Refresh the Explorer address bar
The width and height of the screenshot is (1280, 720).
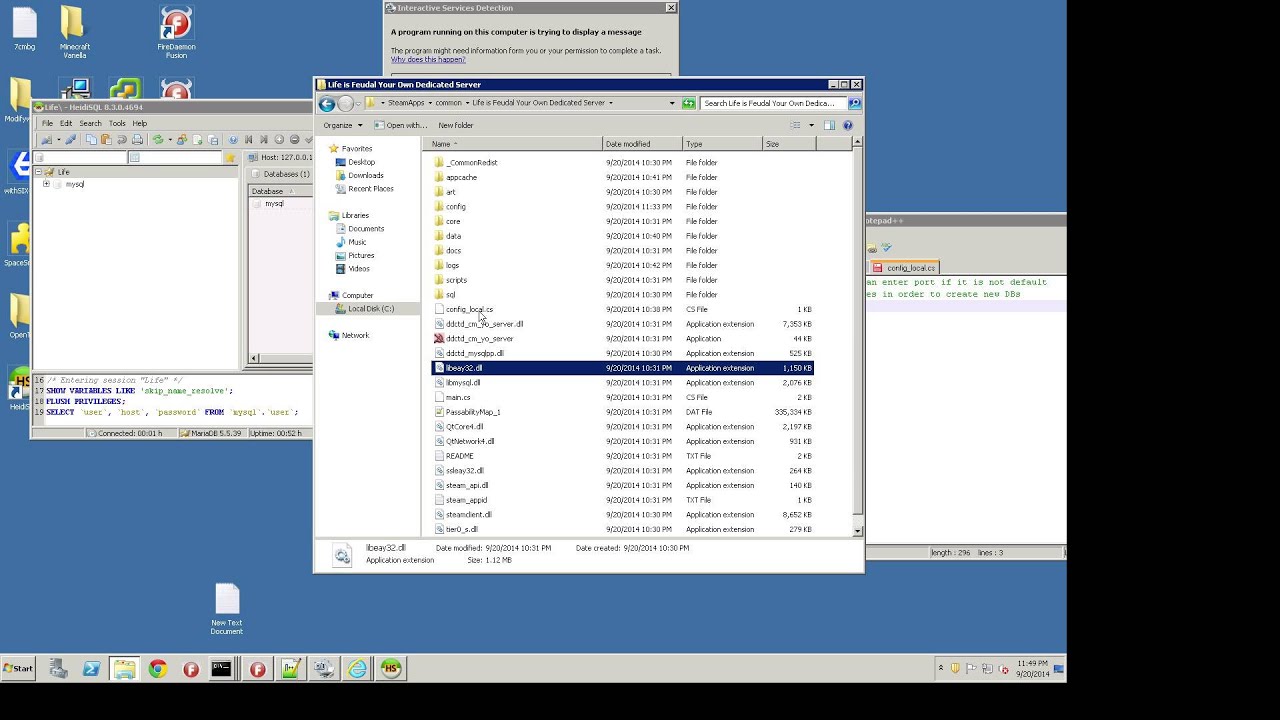pos(688,103)
